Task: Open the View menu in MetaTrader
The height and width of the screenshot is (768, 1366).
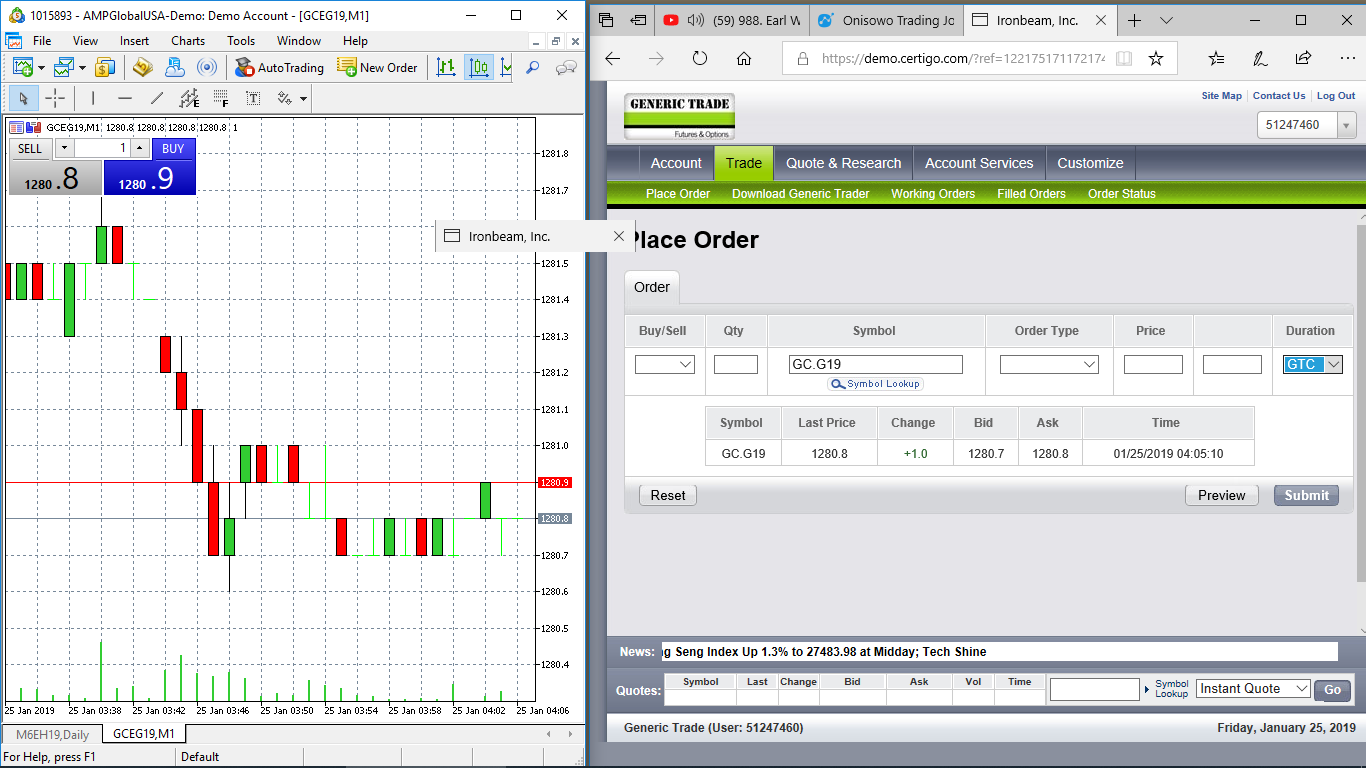Action: (85, 41)
